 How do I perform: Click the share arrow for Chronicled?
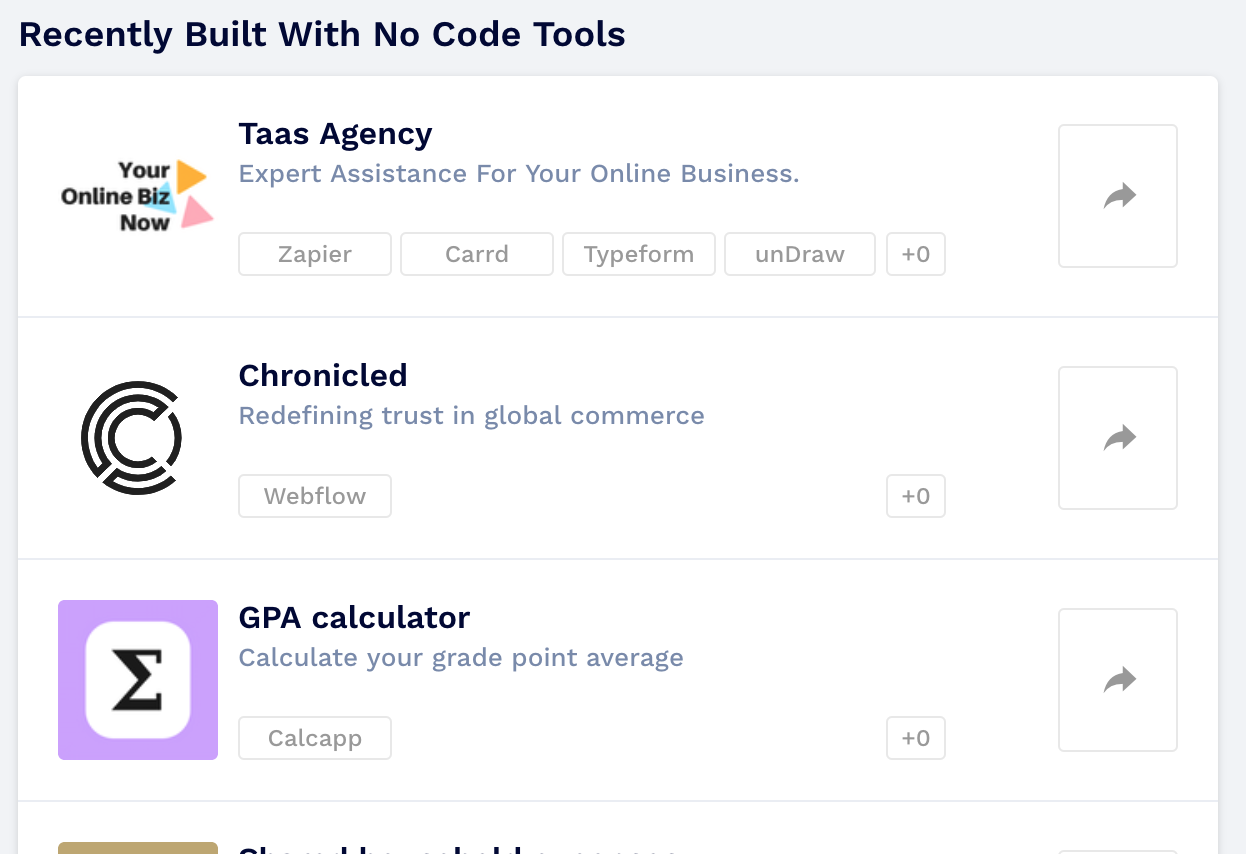[x=1118, y=438]
